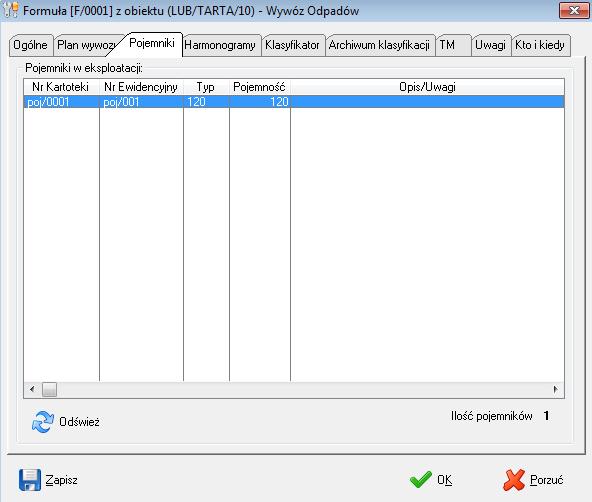592x502 pixels.
Task: Switch to the Klasyfikator tab
Action: 292,45
